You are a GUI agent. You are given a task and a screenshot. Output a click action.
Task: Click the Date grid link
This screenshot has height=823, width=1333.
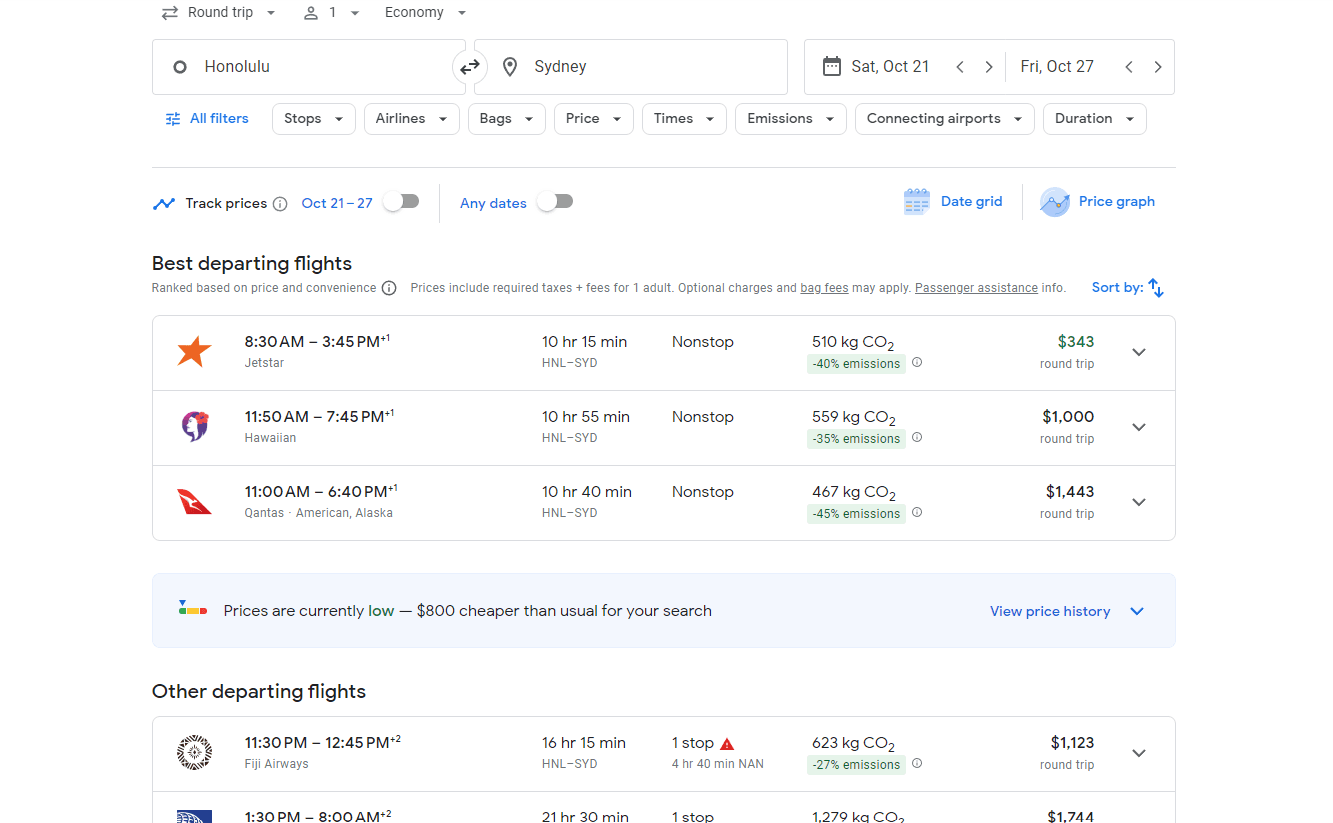(971, 202)
